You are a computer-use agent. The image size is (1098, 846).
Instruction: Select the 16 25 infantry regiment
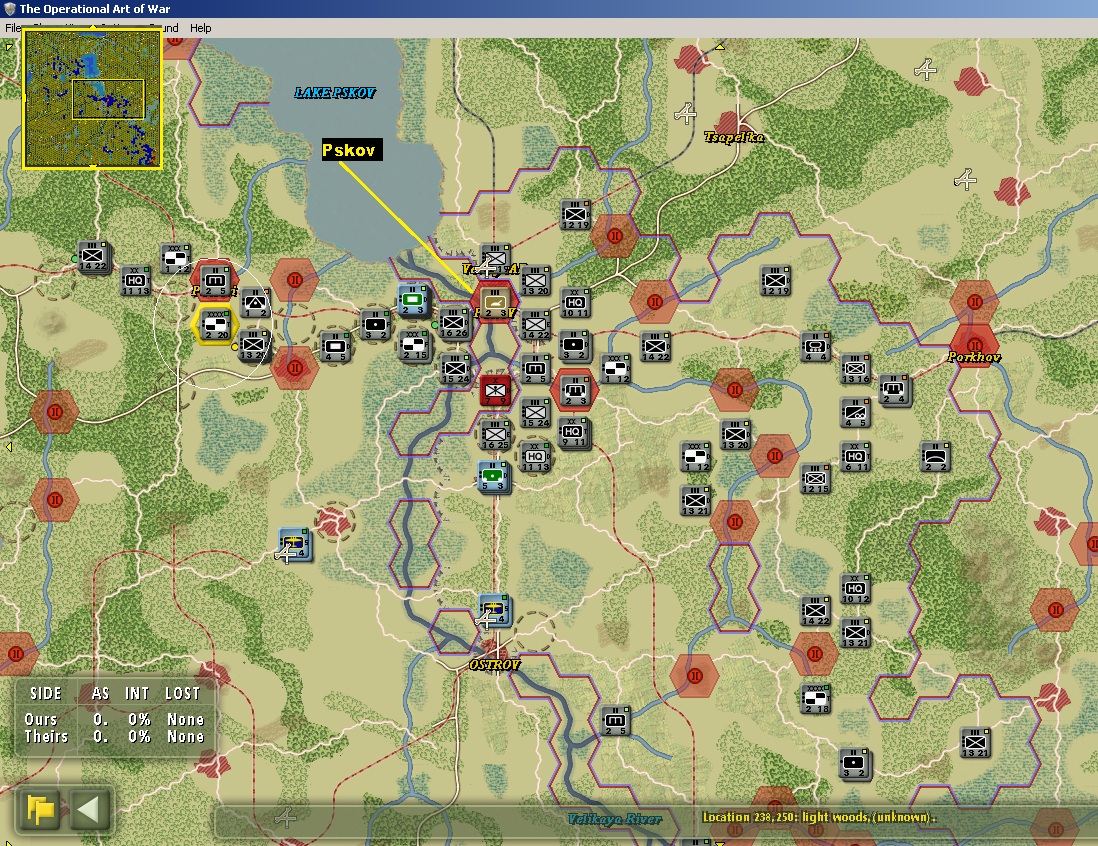pyautogui.click(x=495, y=435)
